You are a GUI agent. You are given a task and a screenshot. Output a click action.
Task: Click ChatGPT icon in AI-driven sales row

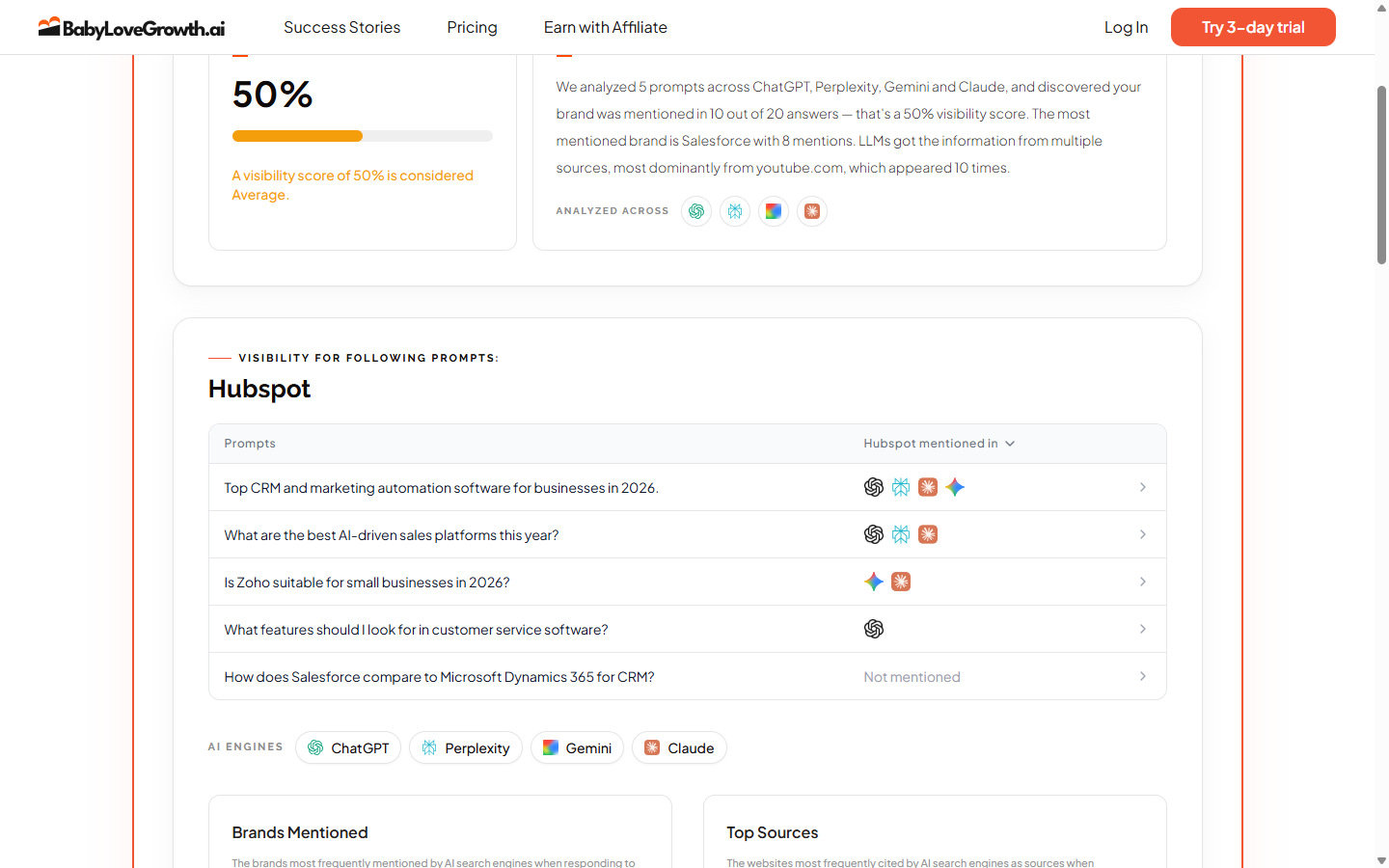(874, 534)
